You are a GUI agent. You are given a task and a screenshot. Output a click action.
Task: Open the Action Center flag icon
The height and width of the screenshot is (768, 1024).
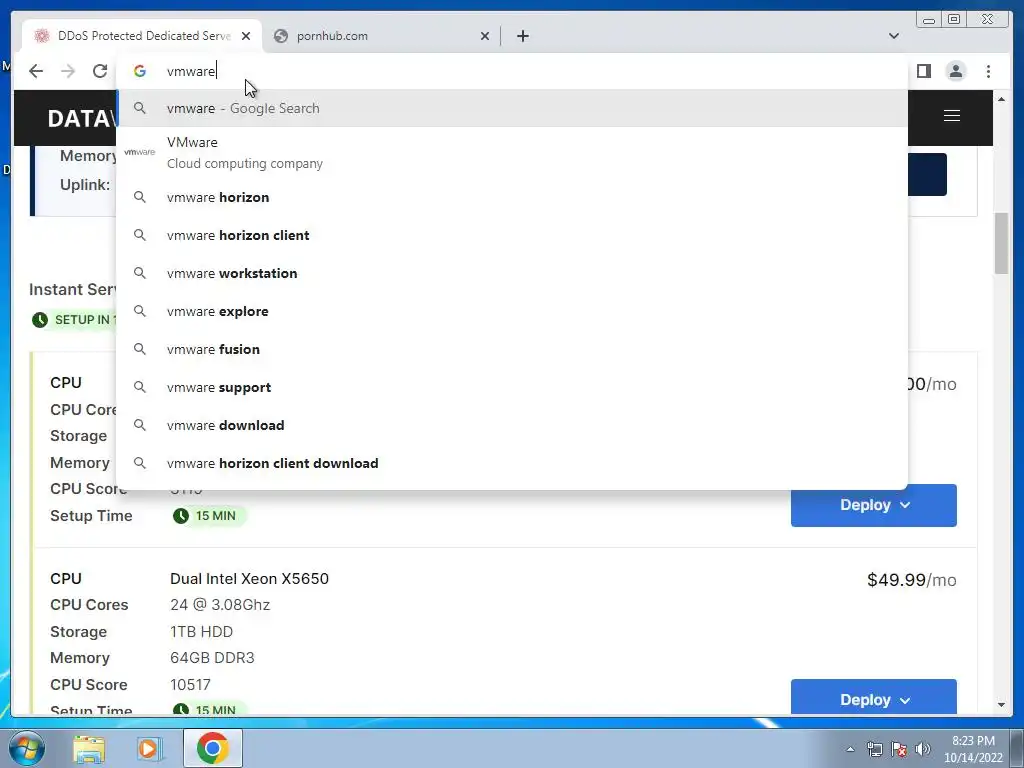[899, 749]
